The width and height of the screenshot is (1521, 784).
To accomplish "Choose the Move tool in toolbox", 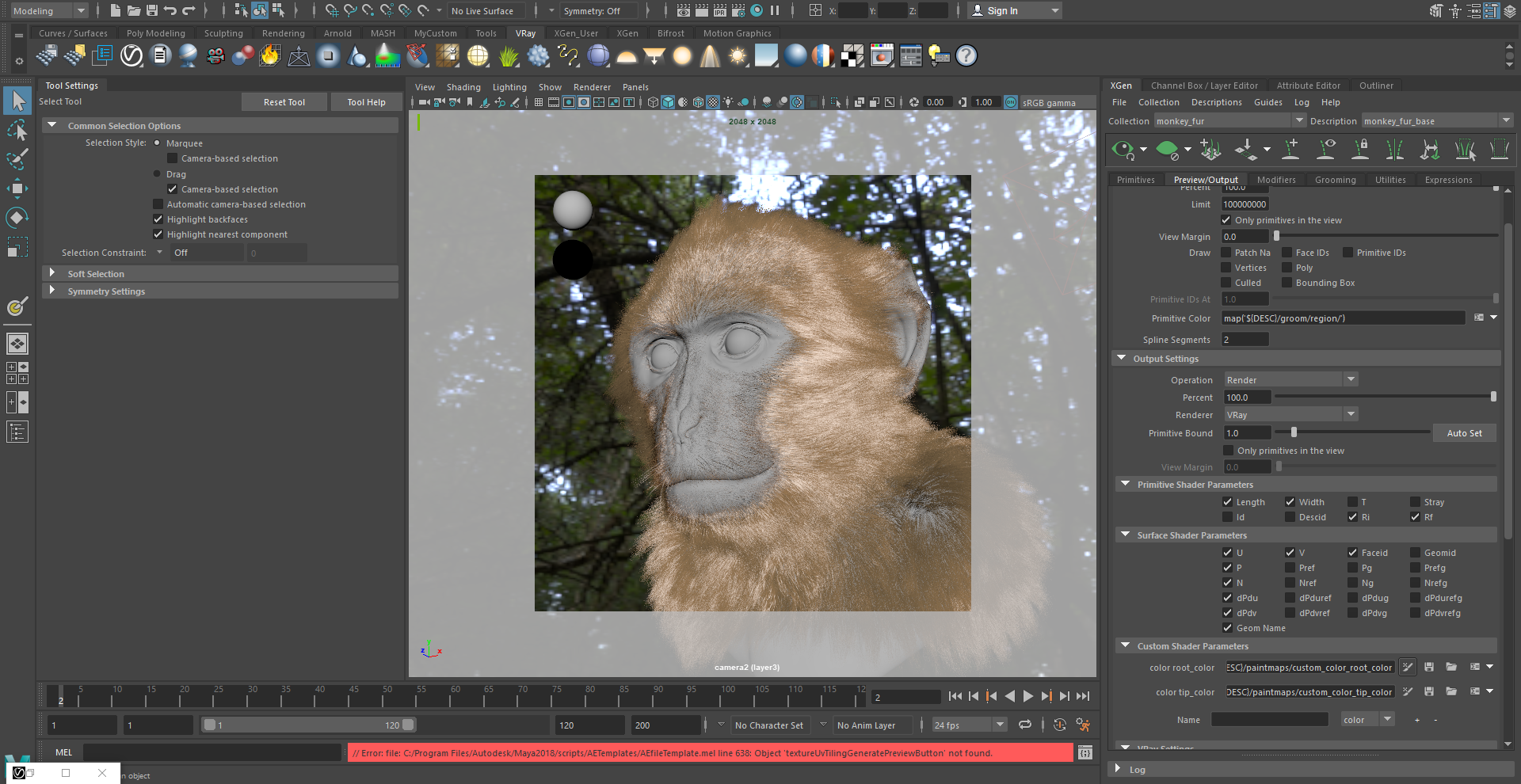I will pos(17,188).
